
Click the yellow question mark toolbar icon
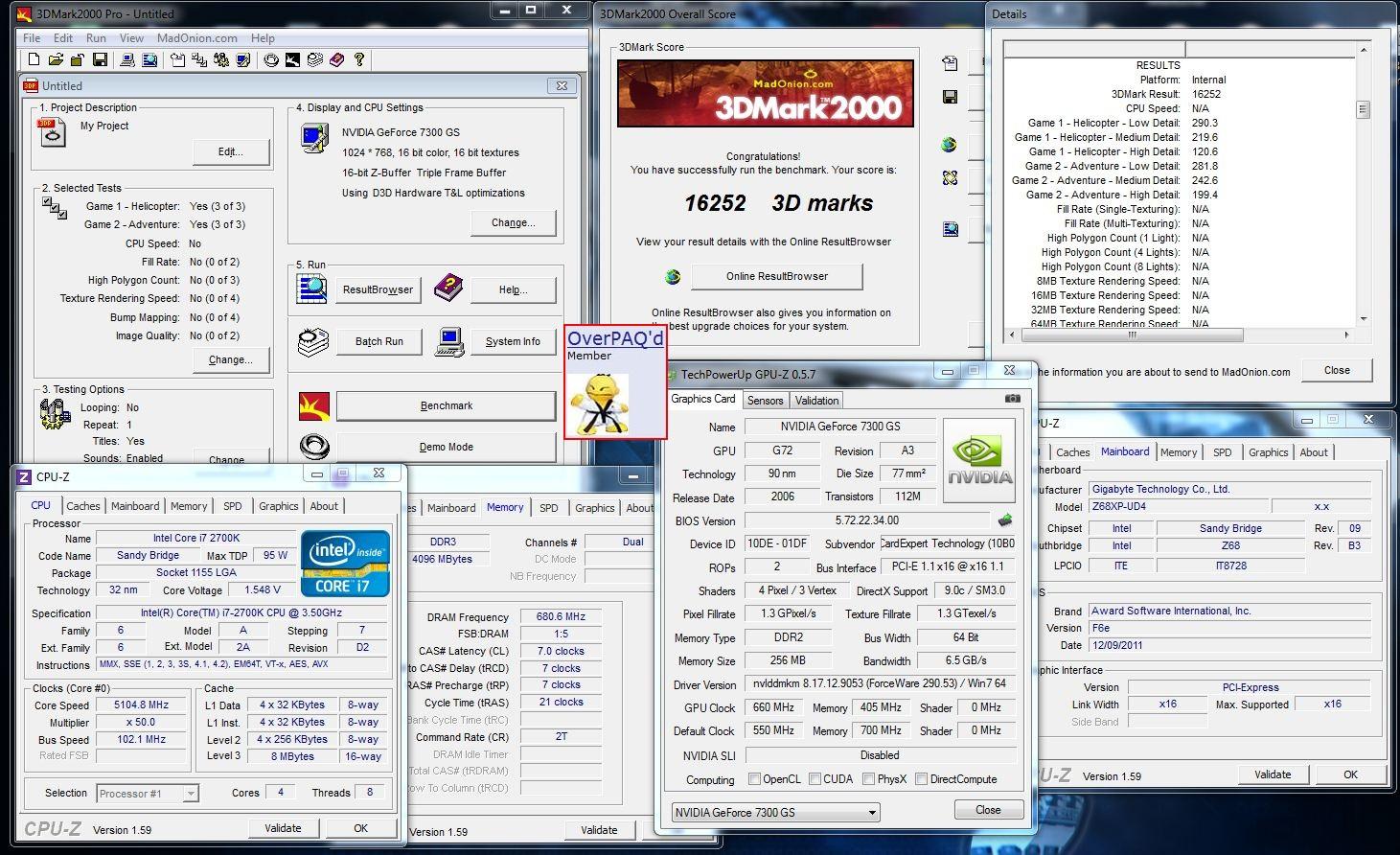tap(359, 59)
